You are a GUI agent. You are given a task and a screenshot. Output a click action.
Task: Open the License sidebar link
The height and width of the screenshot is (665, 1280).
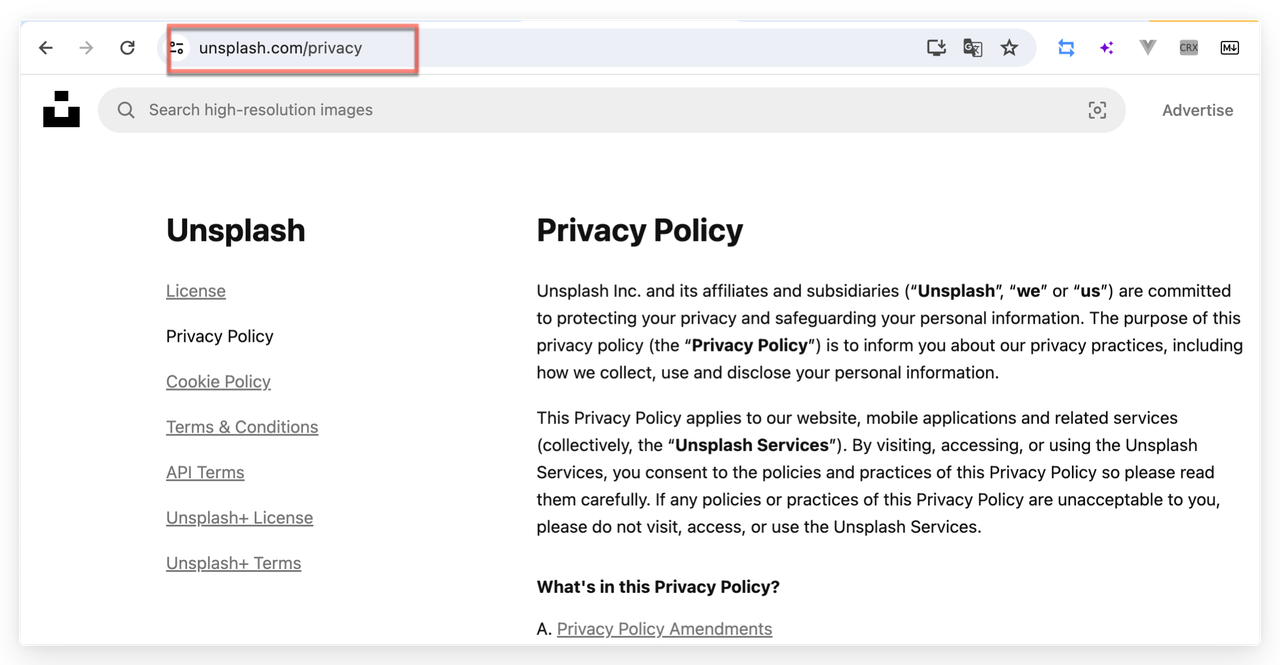[x=196, y=291]
